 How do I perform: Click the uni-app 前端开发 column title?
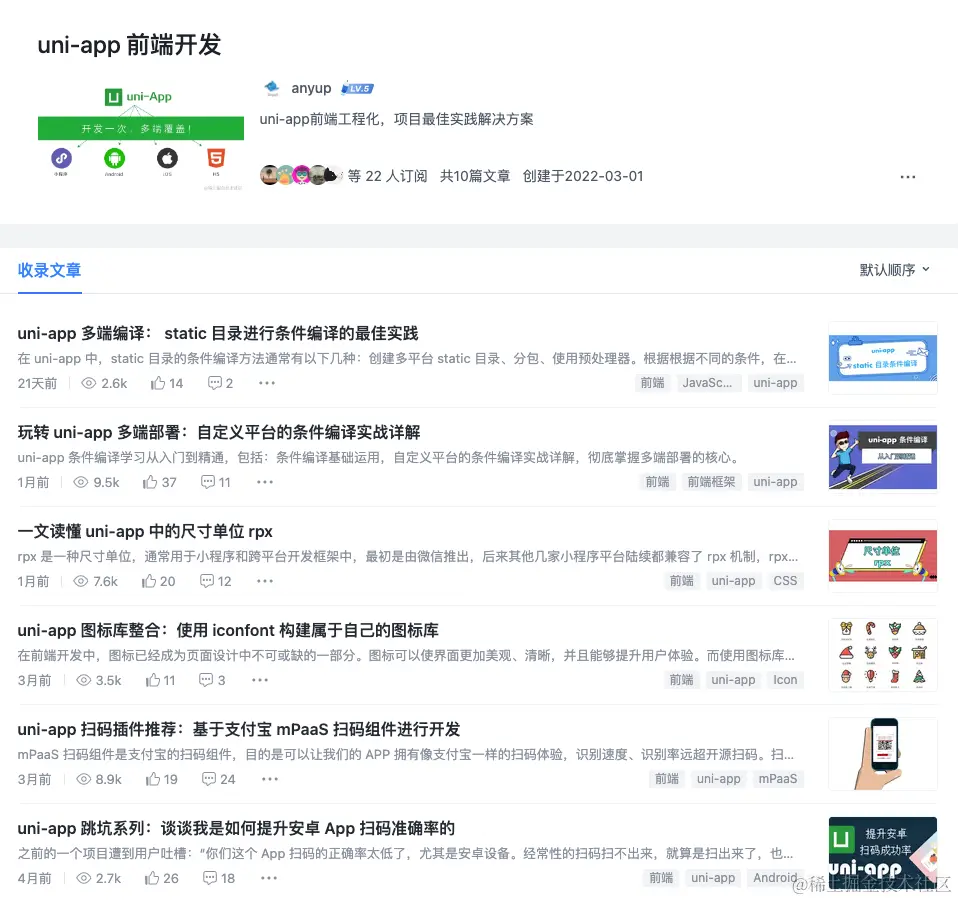click(130, 45)
